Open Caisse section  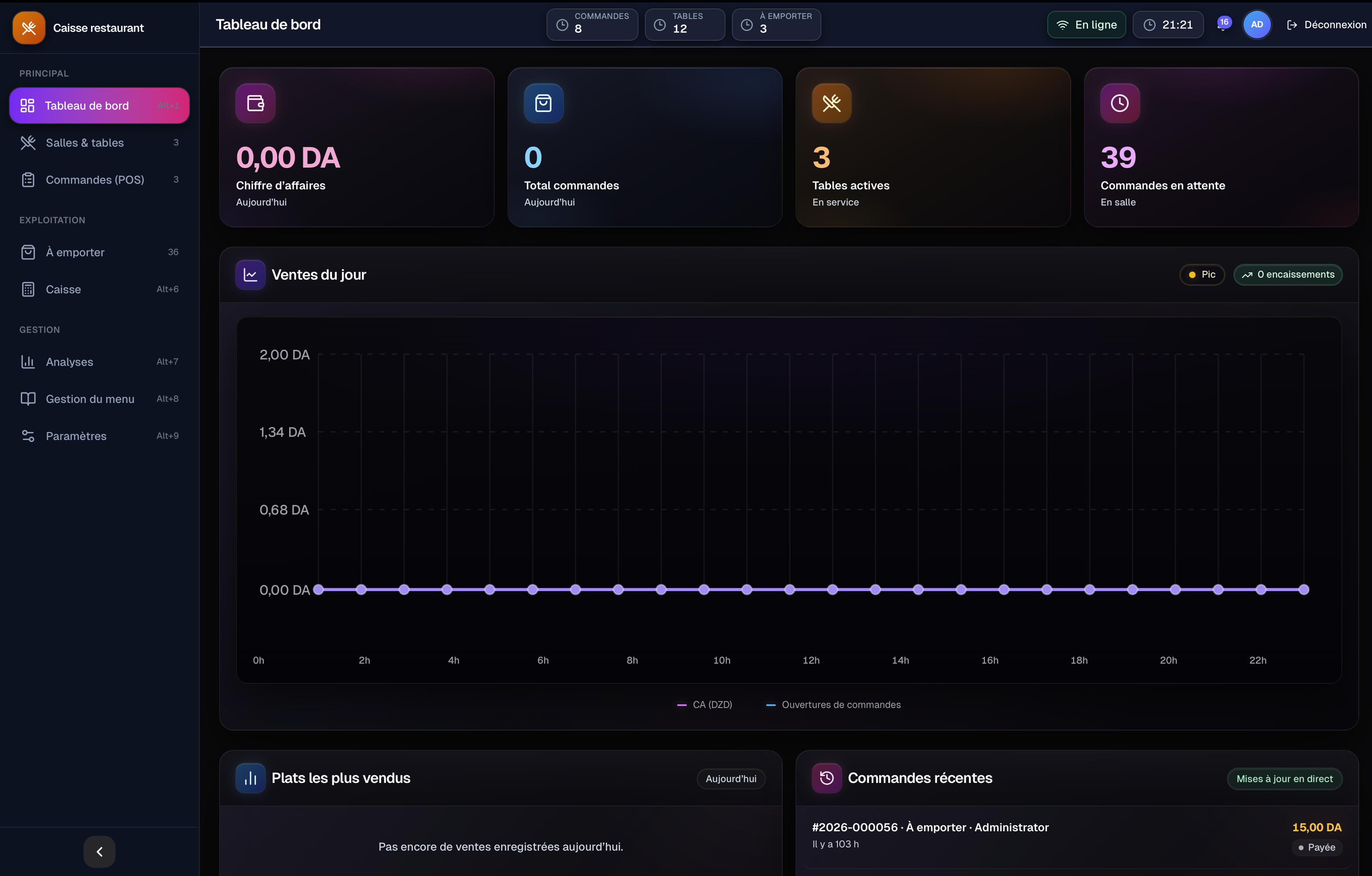pyautogui.click(x=99, y=289)
